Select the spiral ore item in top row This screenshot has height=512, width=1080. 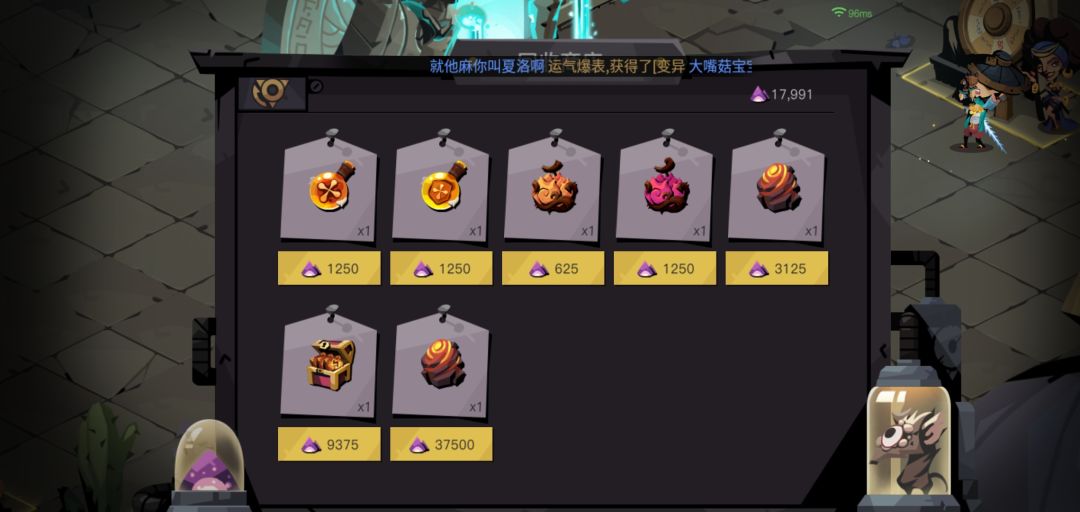(x=778, y=189)
